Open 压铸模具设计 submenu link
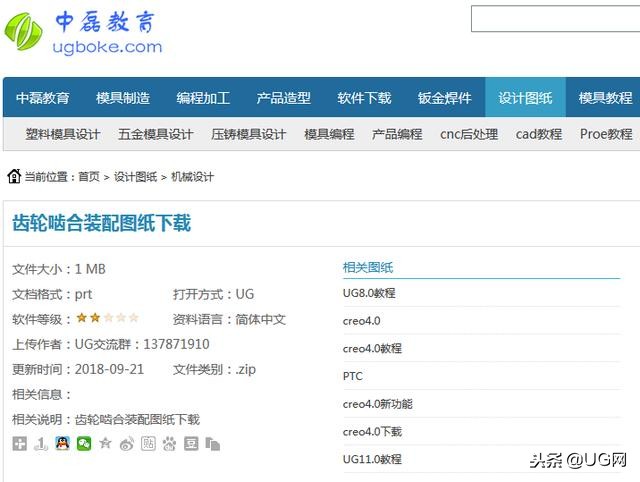This screenshot has width=640, height=482. point(249,134)
